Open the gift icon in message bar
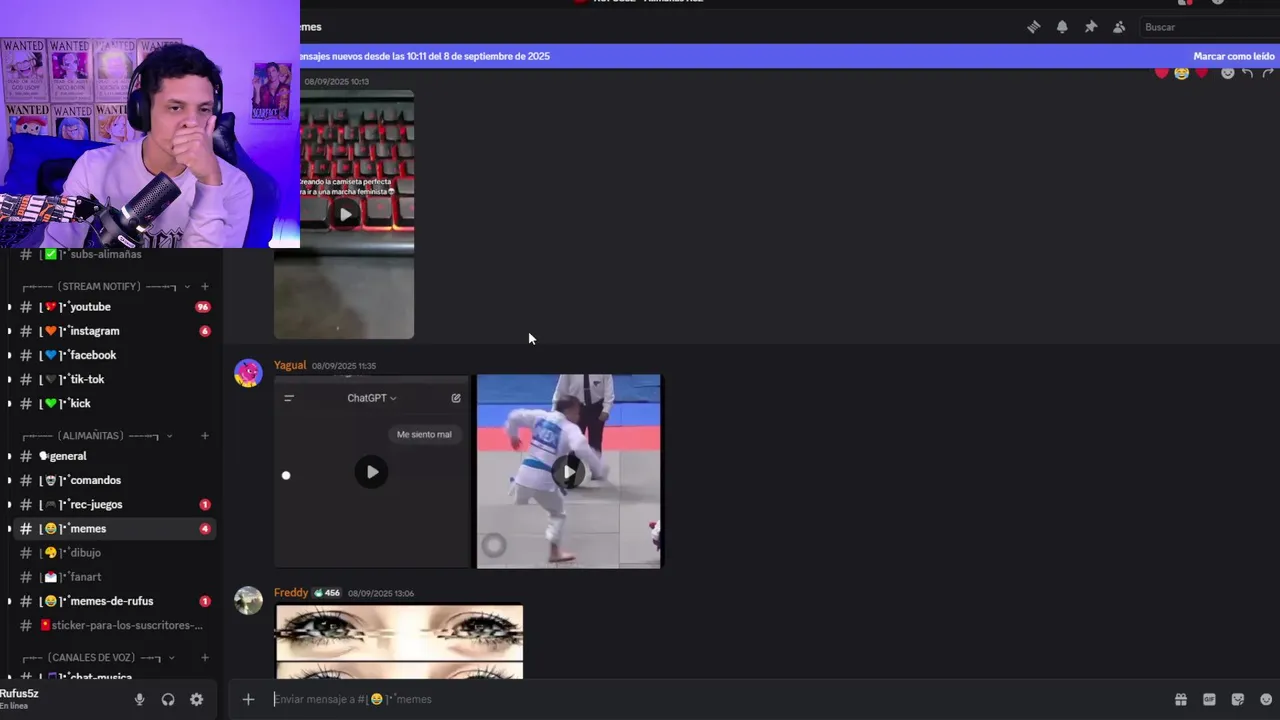1280x720 pixels. pos(1181,699)
